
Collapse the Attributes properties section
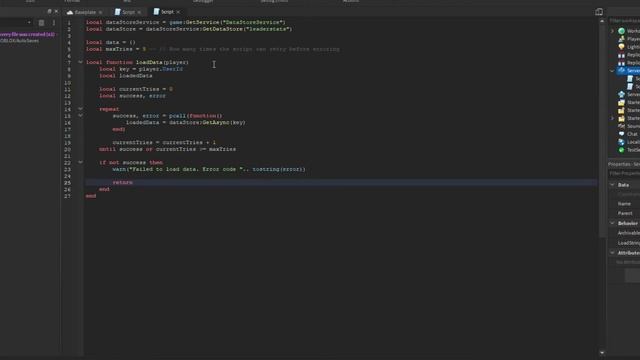(612, 253)
